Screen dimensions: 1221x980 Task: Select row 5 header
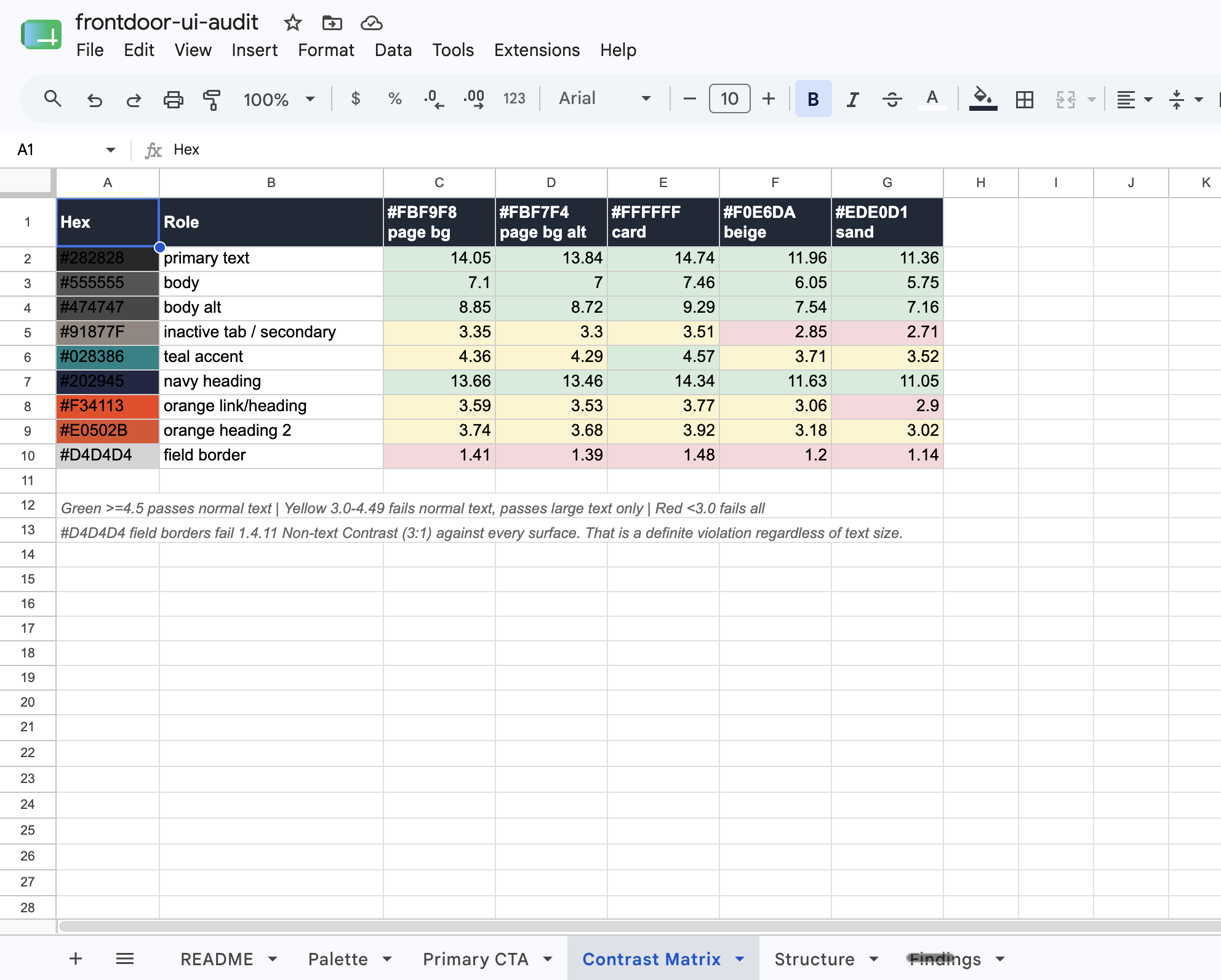[28, 332]
